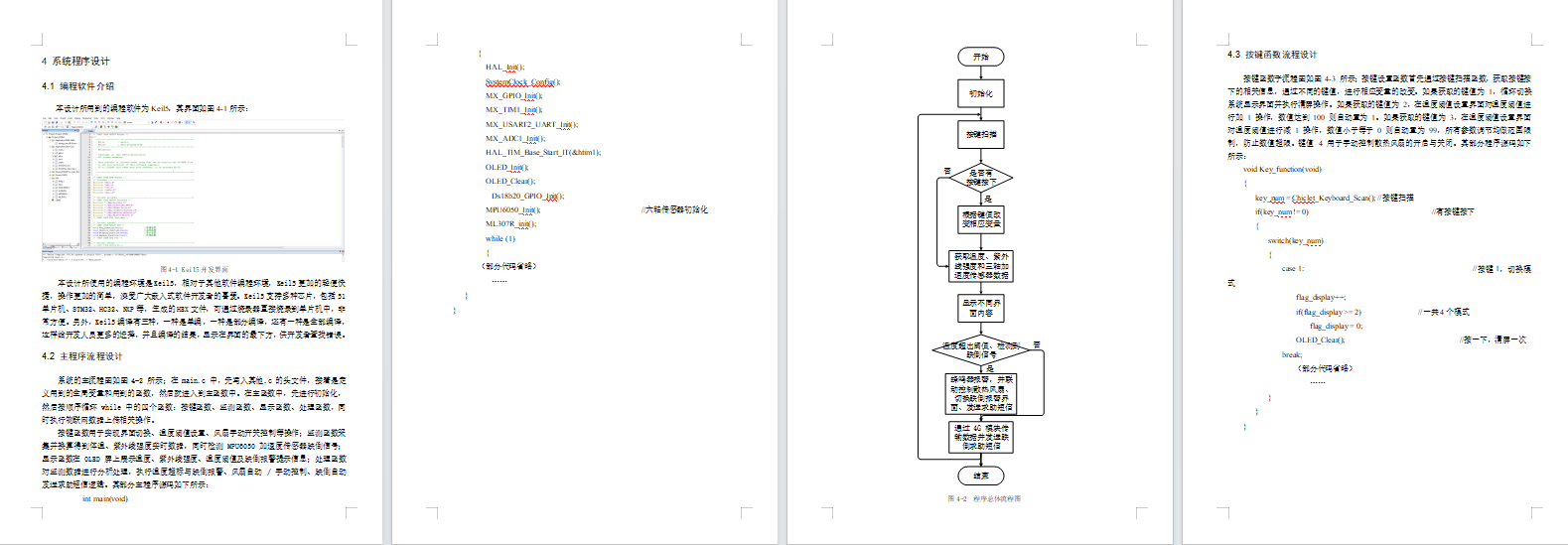
Task: Click the heading '4 系统程序设计'
Action: click(x=75, y=62)
